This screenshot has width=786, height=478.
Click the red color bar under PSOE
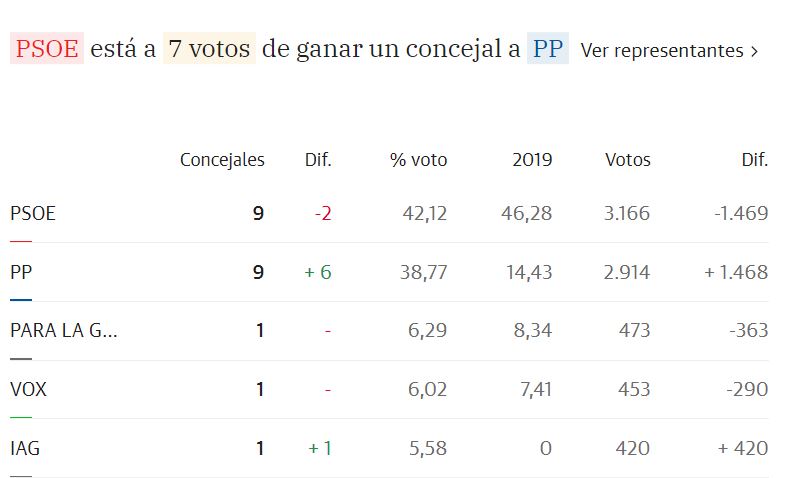coord(20,241)
